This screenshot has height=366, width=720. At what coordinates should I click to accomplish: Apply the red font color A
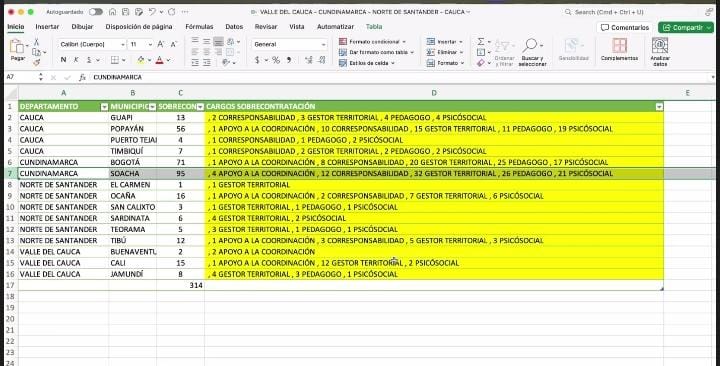pyautogui.click(x=159, y=60)
